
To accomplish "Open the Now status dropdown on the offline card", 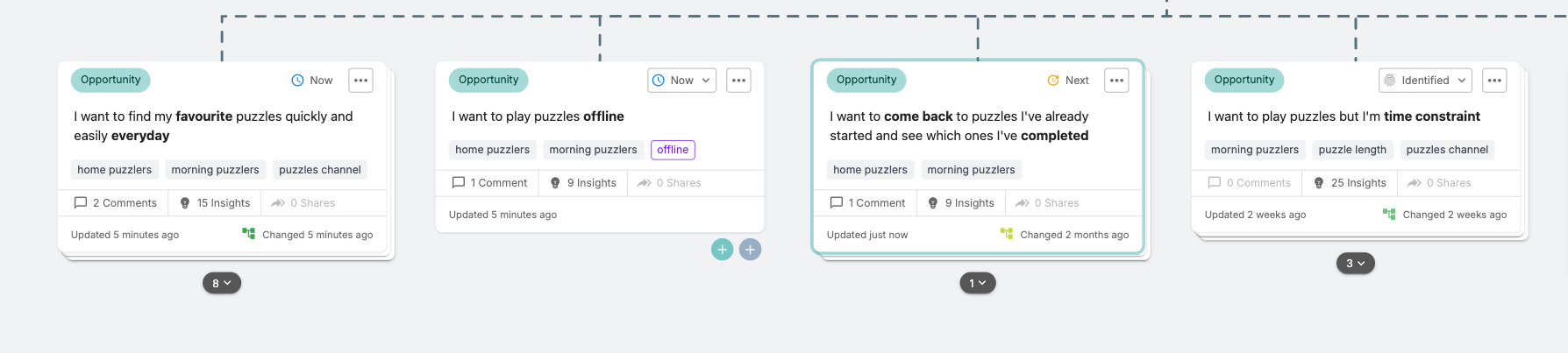I will tap(681, 81).
